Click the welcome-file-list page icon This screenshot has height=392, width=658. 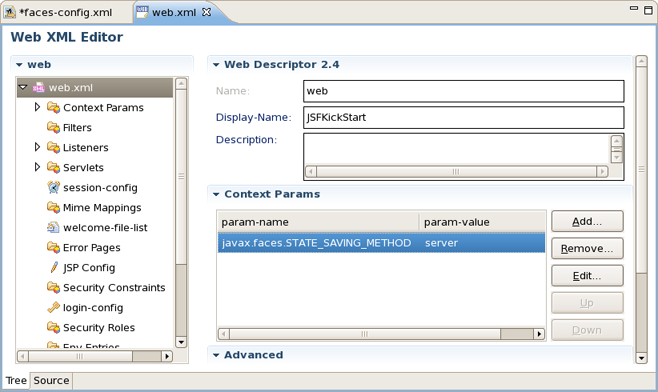pos(53,227)
